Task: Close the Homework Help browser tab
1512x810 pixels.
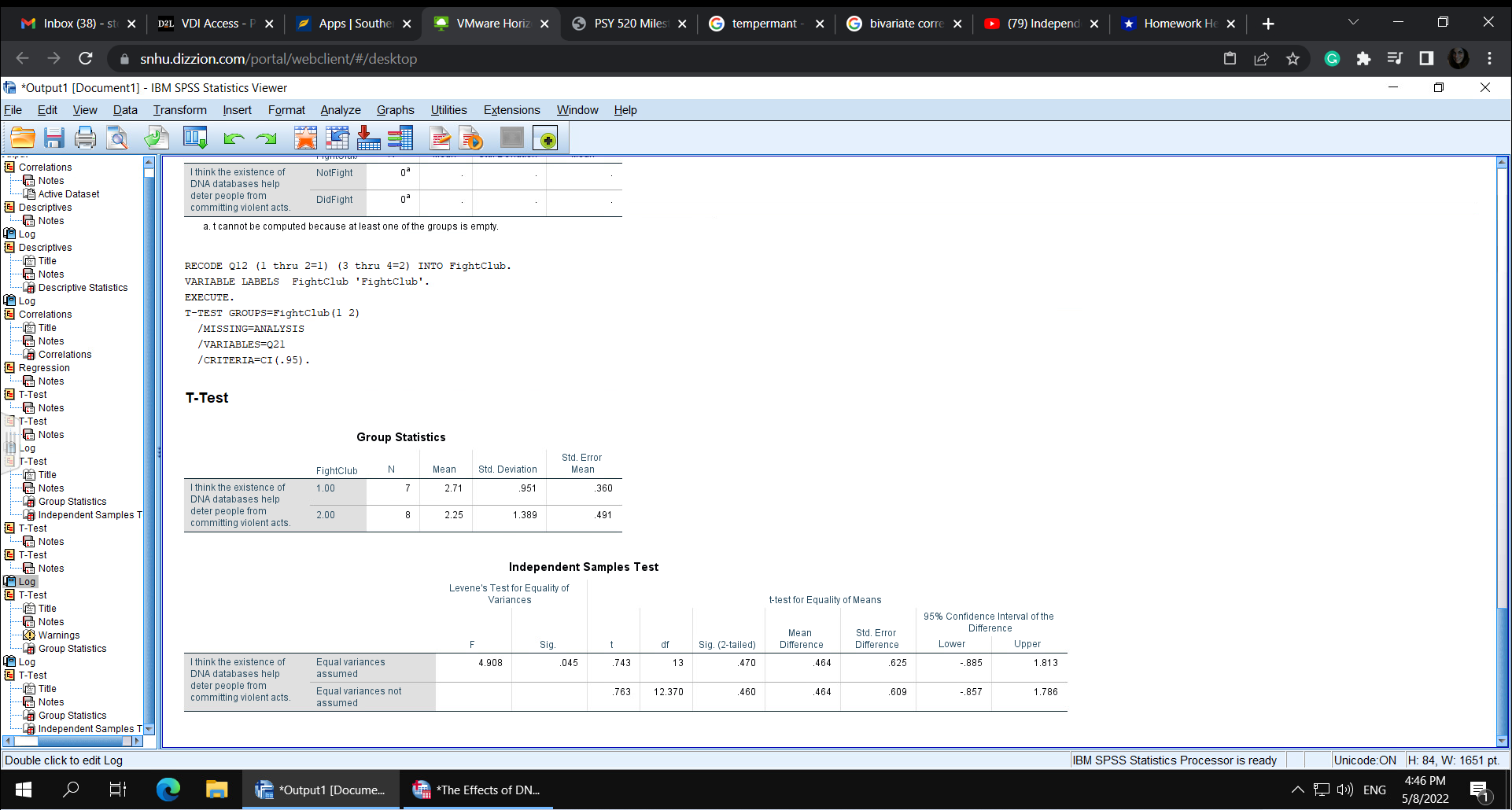Action: coord(1231,24)
